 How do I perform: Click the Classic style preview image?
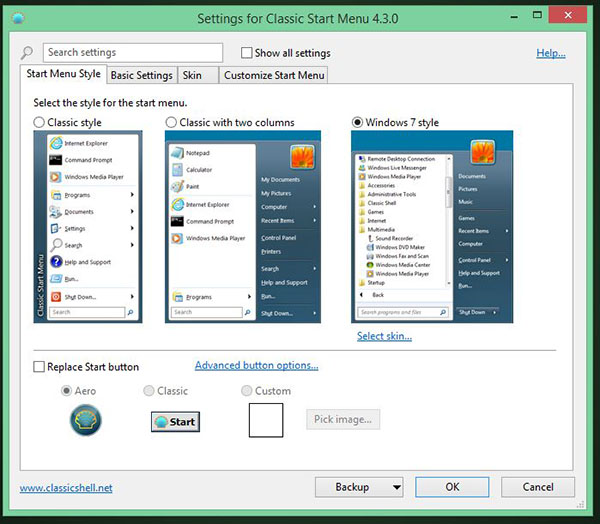tap(88, 227)
